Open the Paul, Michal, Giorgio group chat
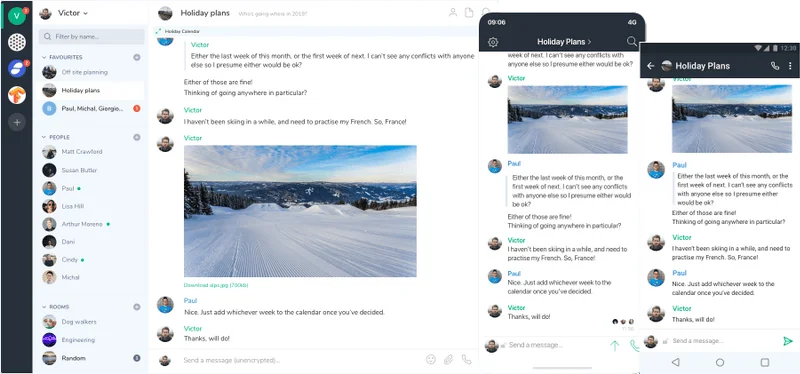 (x=91, y=108)
